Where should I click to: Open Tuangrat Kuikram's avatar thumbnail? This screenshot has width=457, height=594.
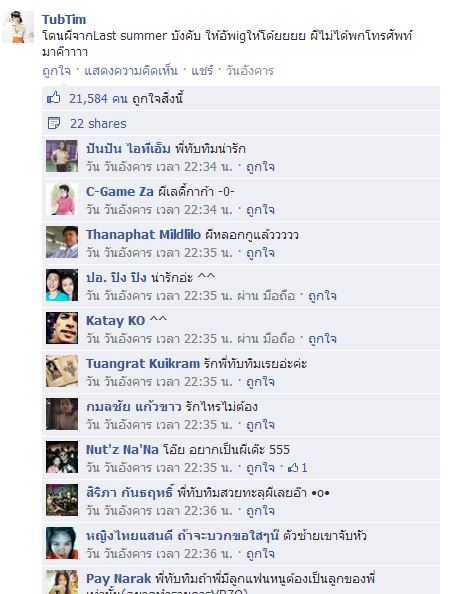[62, 371]
